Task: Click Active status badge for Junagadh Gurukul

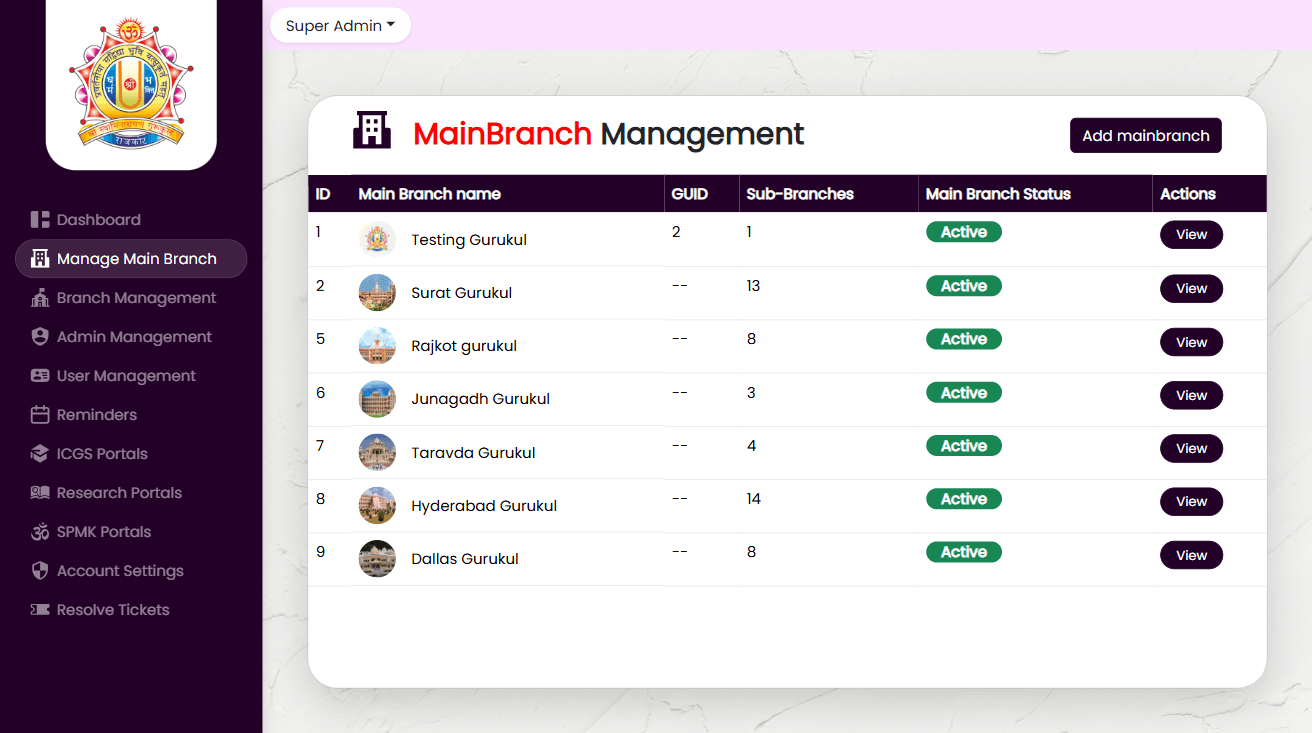Action: coord(963,393)
